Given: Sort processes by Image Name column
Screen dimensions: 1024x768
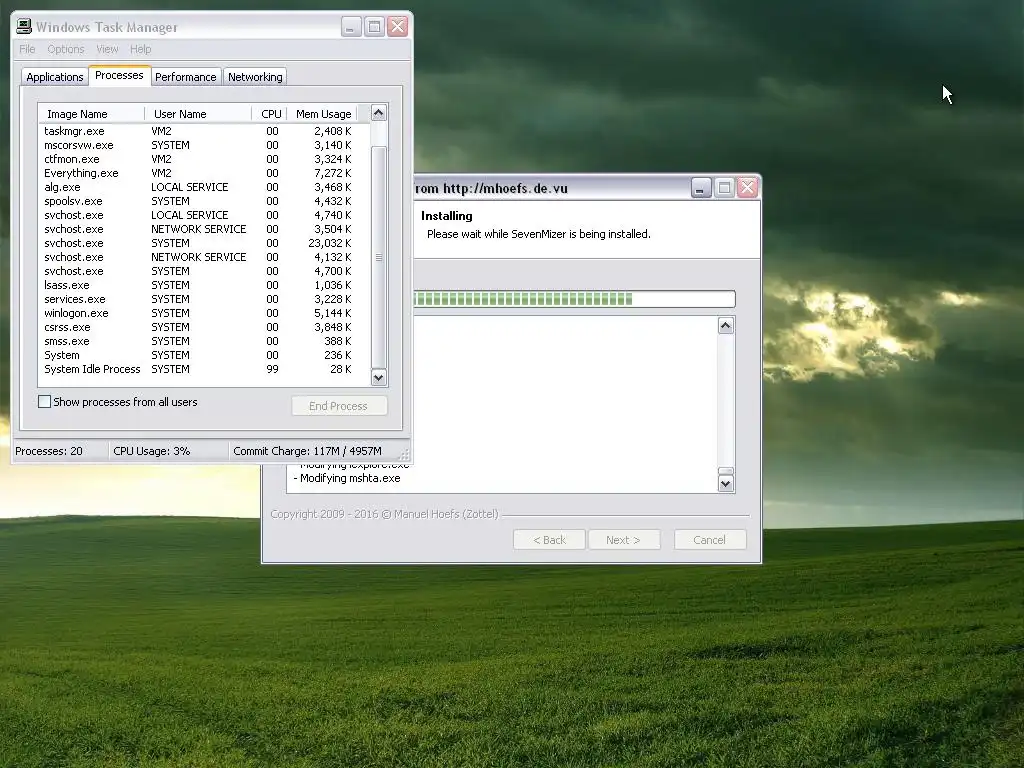Looking at the screenshot, I should 92,114.
